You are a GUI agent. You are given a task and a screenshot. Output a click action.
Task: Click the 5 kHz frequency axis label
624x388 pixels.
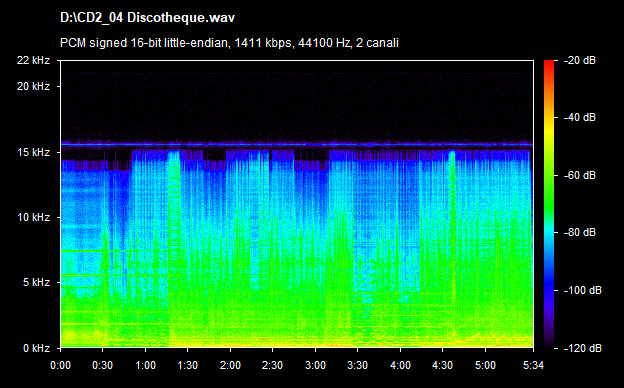click(x=36, y=283)
